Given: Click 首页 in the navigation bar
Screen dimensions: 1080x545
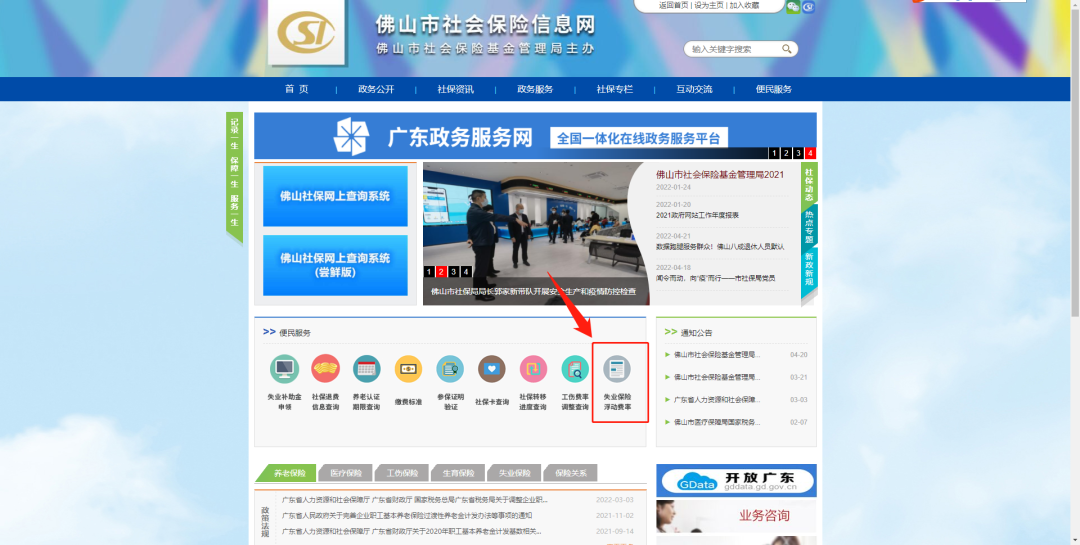Looking at the screenshot, I should [x=297, y=89].
